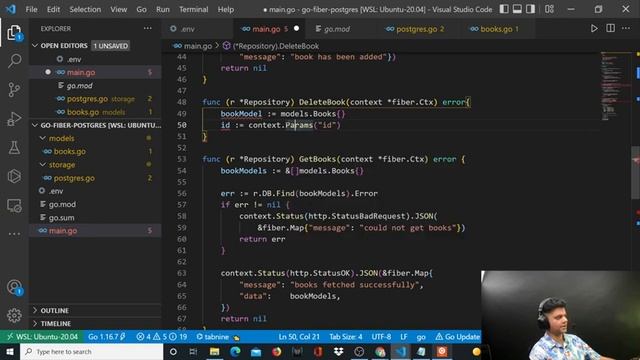Open Microsoft Edge from taskbar

pos(235,351)
